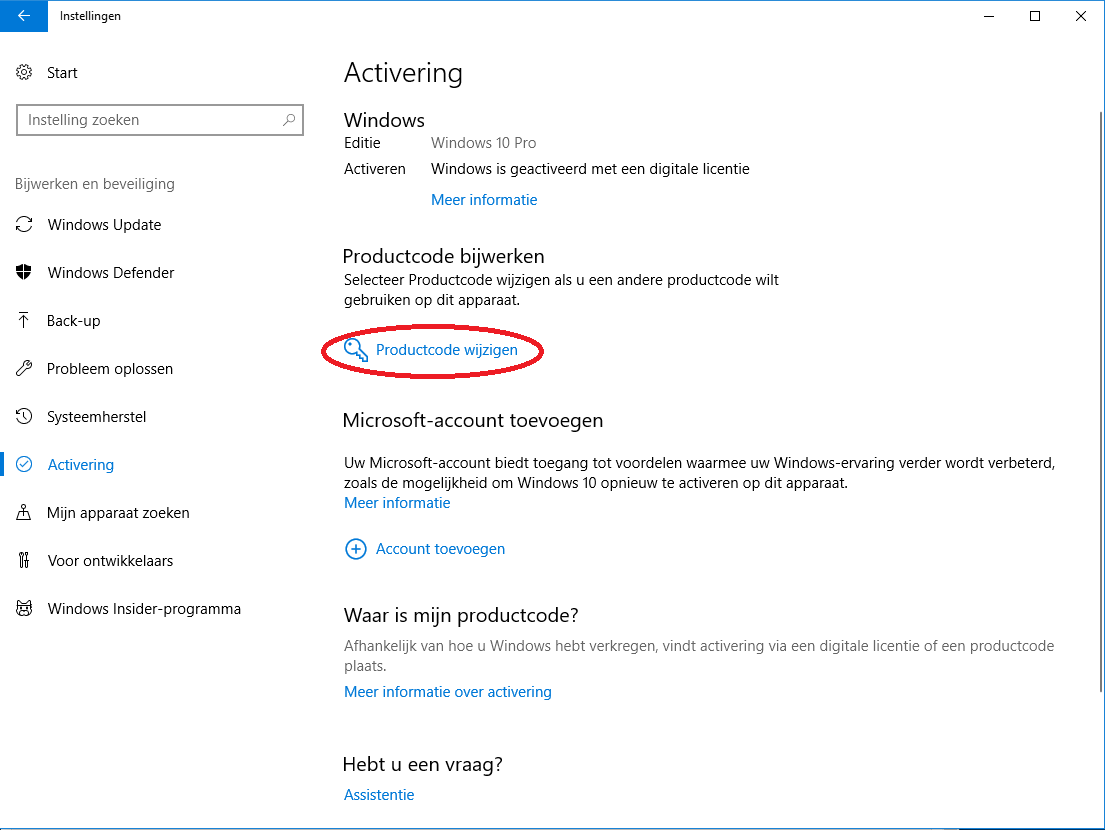Viewport: 1105px width, 830px height.
Task: Click the Windows Update sync icon
Action: tap(24, 224)
